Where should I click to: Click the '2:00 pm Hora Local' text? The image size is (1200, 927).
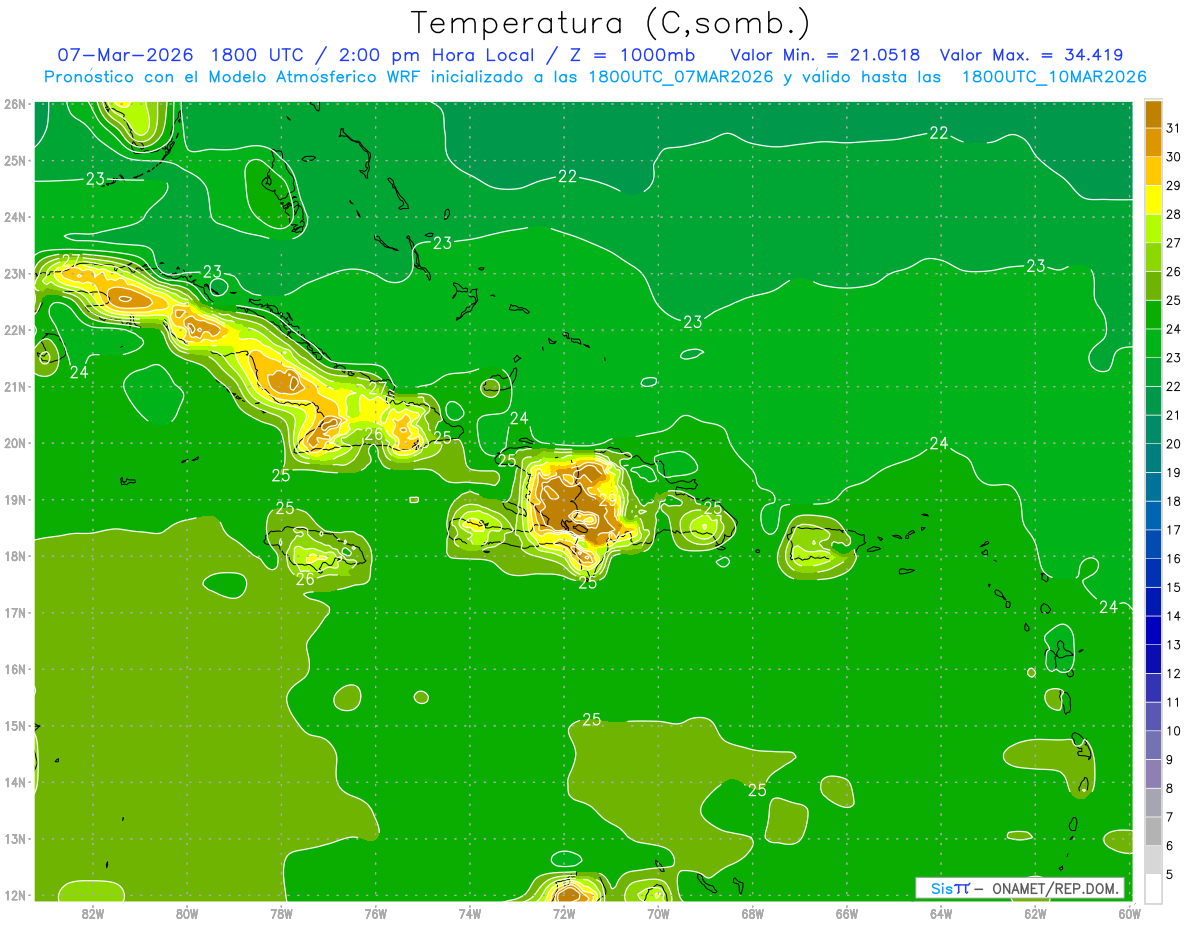point(435,55)
